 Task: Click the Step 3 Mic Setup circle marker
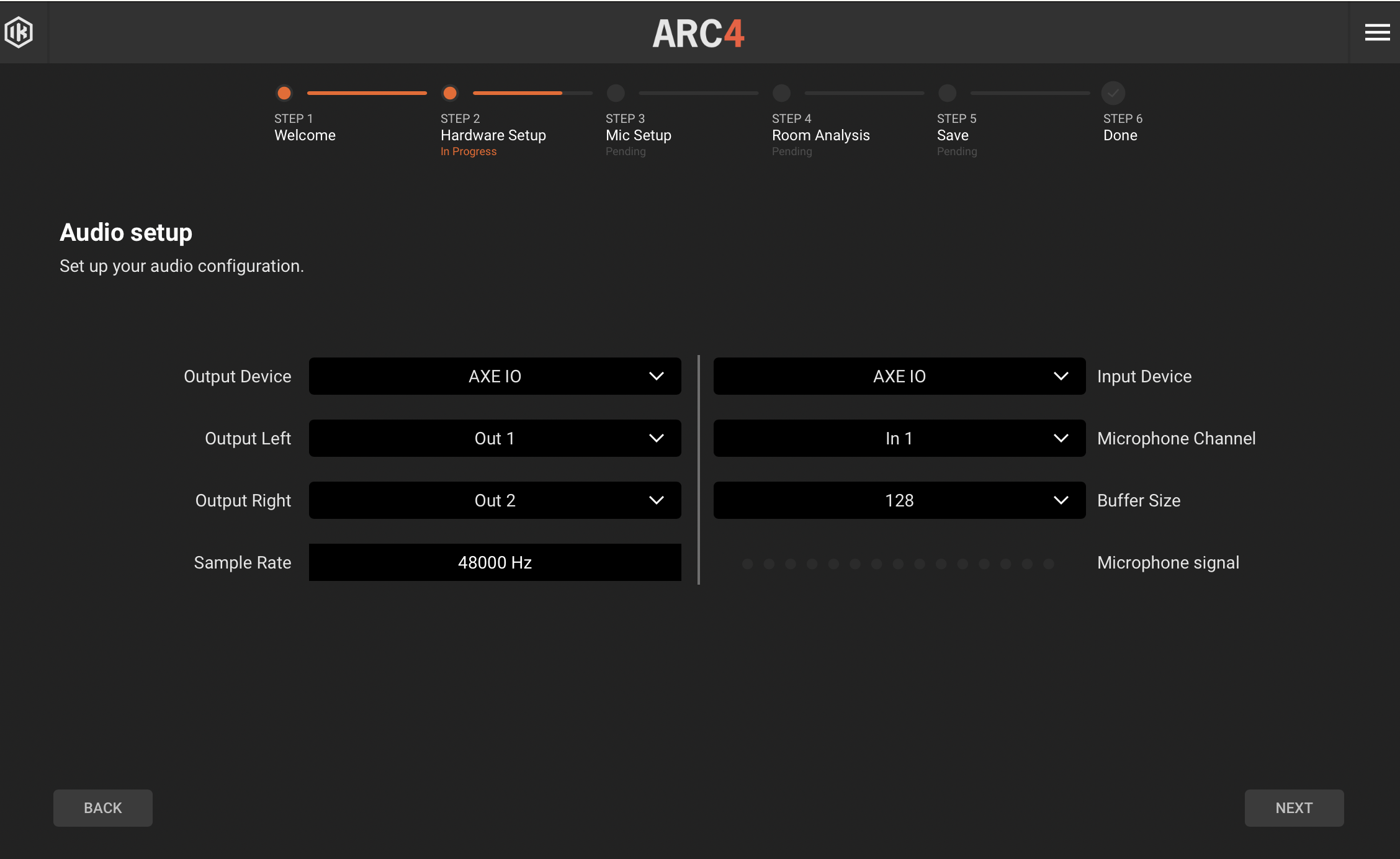[x=616, y=93]
